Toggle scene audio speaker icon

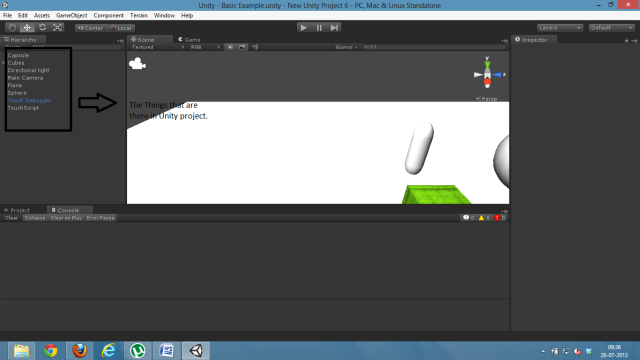coord(255,47)
